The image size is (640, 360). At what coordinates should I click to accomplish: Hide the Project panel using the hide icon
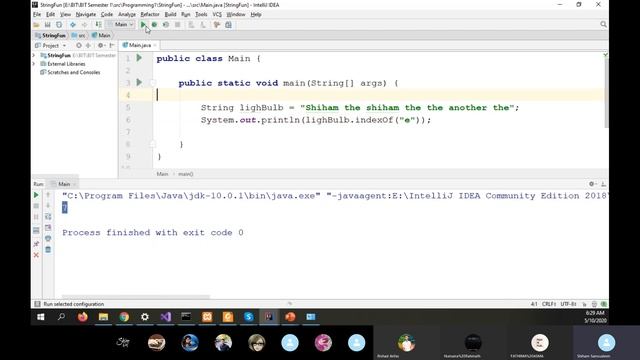[x=112, y=45]
